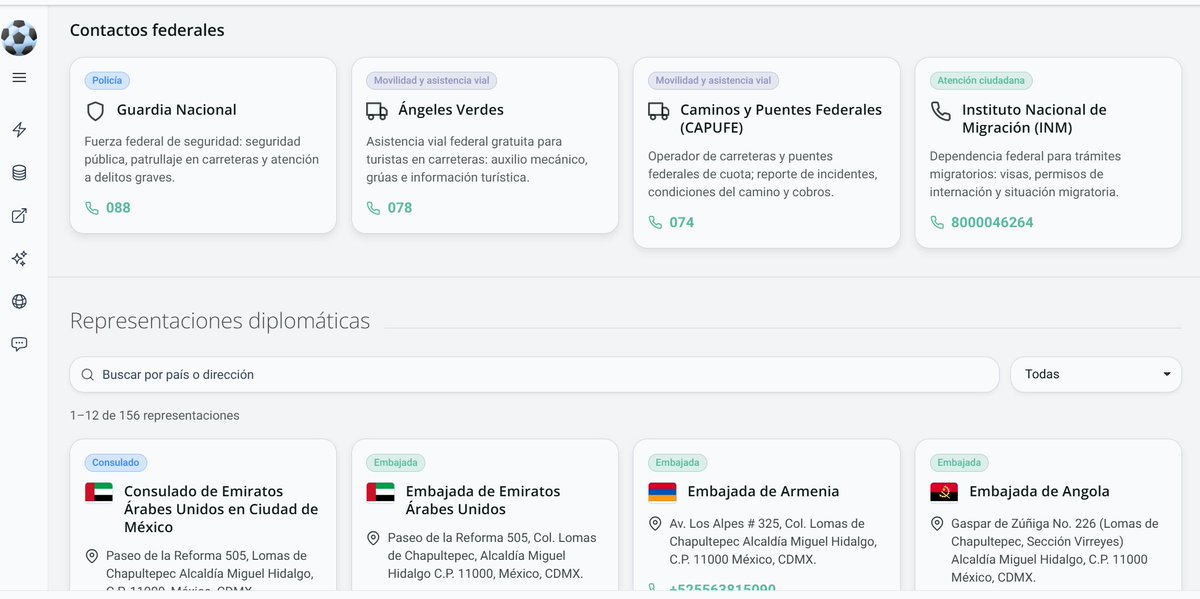Click the truck icon beside Caminos y Puentes Federales

click(659, 111)
